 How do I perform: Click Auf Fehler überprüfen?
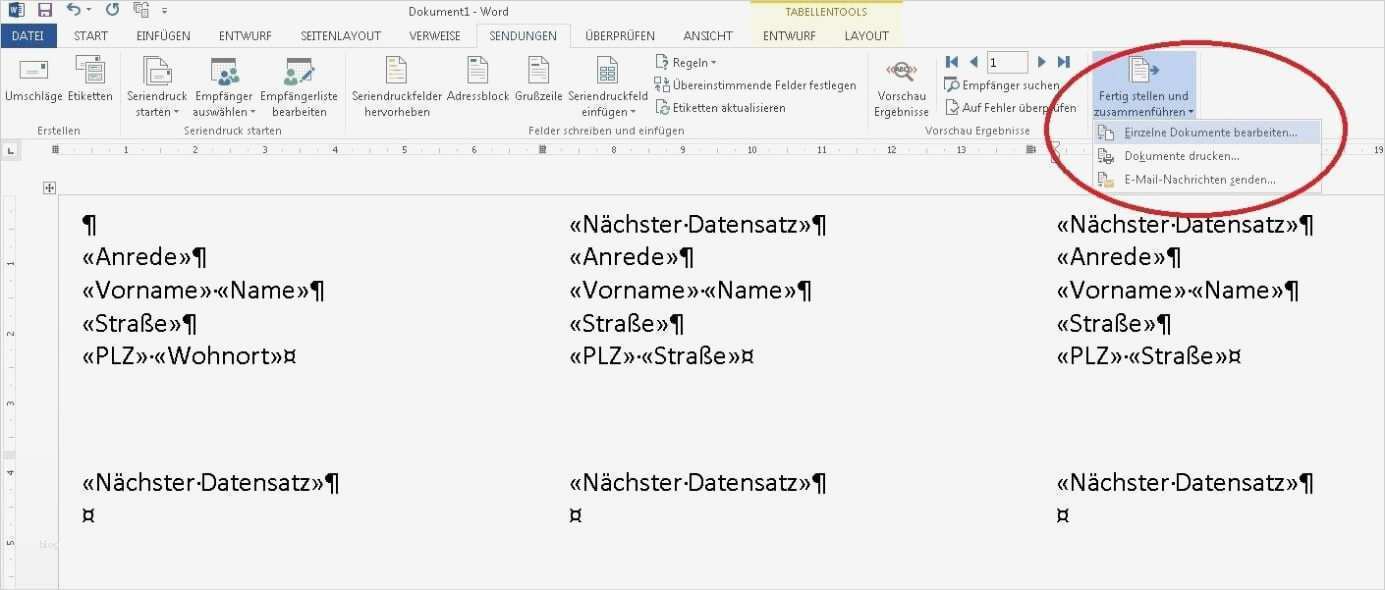pos(1010,107)
